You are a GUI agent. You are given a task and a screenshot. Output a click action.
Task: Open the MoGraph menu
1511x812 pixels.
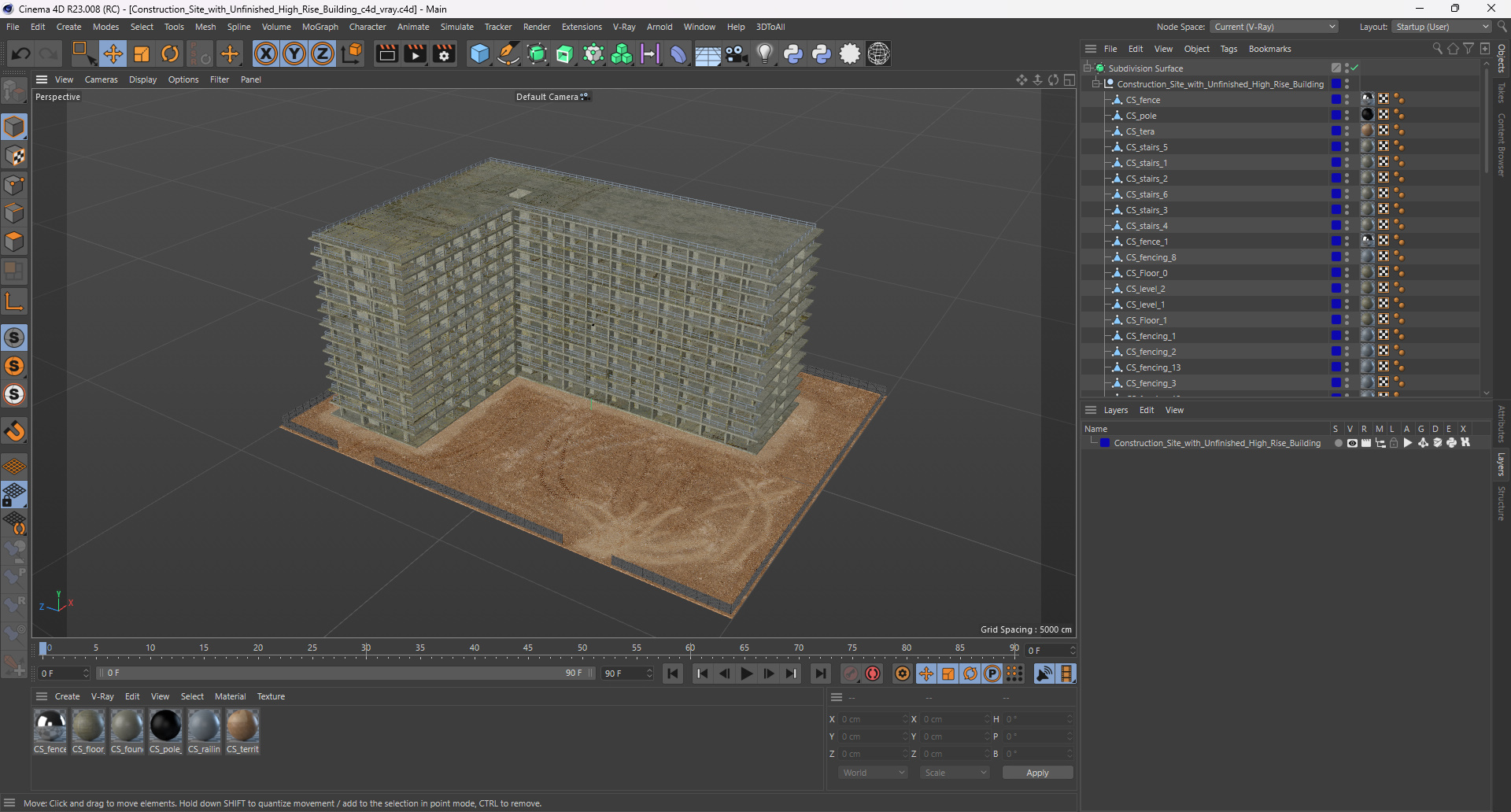pos(320,27)
